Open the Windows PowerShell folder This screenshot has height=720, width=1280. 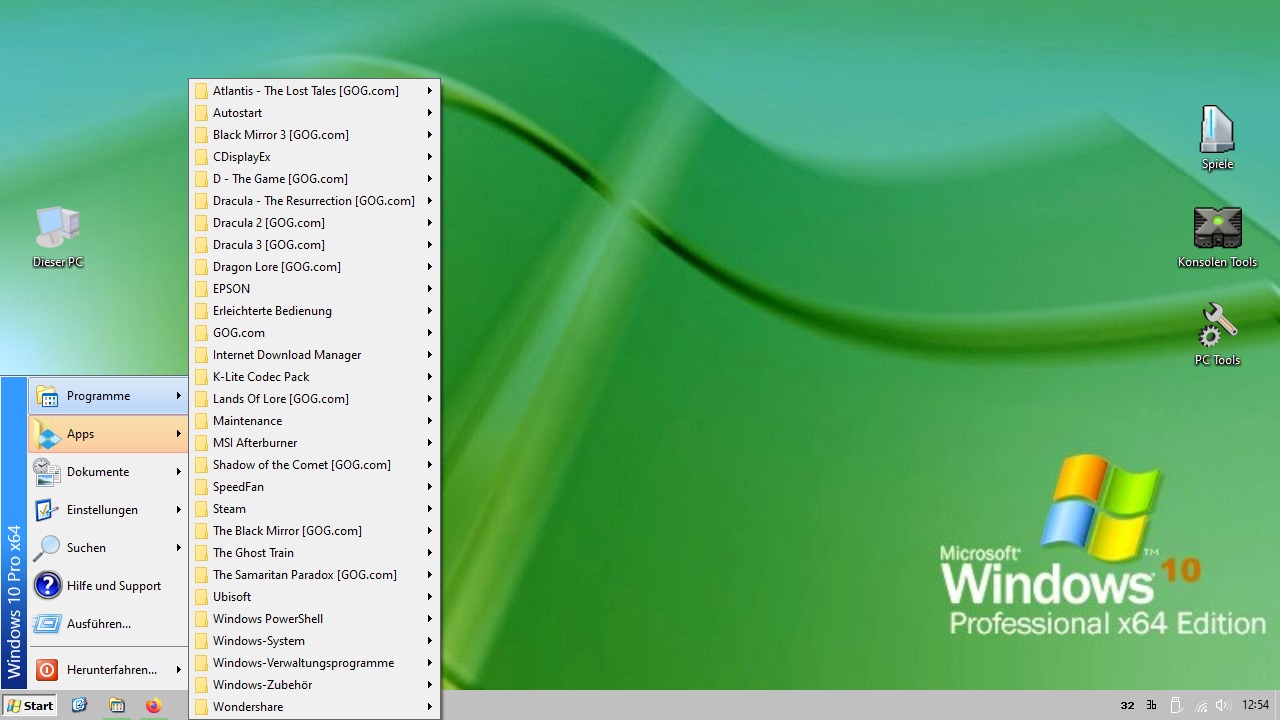[x=314, y=619]
